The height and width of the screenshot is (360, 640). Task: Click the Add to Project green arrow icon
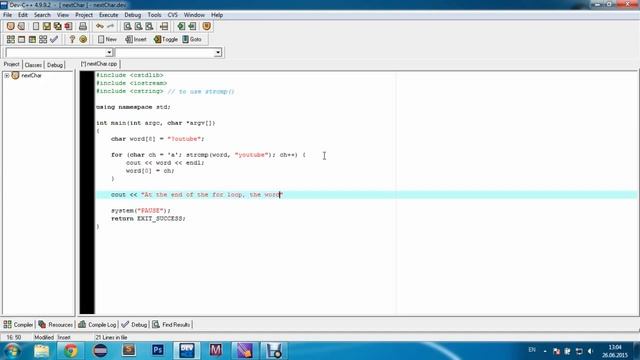(181, 26)
